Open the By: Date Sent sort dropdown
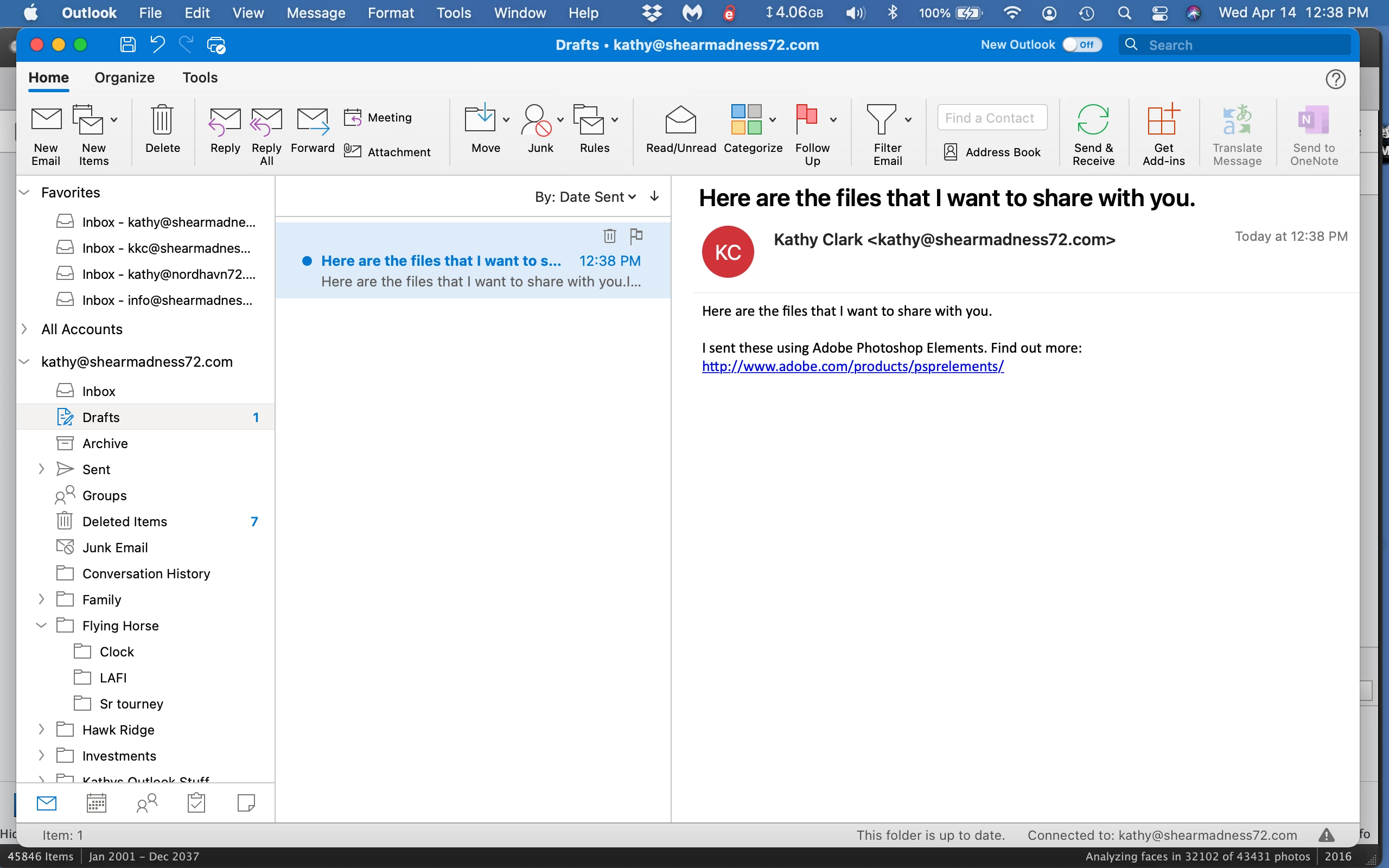1389x868 pixels. point(585,197)
